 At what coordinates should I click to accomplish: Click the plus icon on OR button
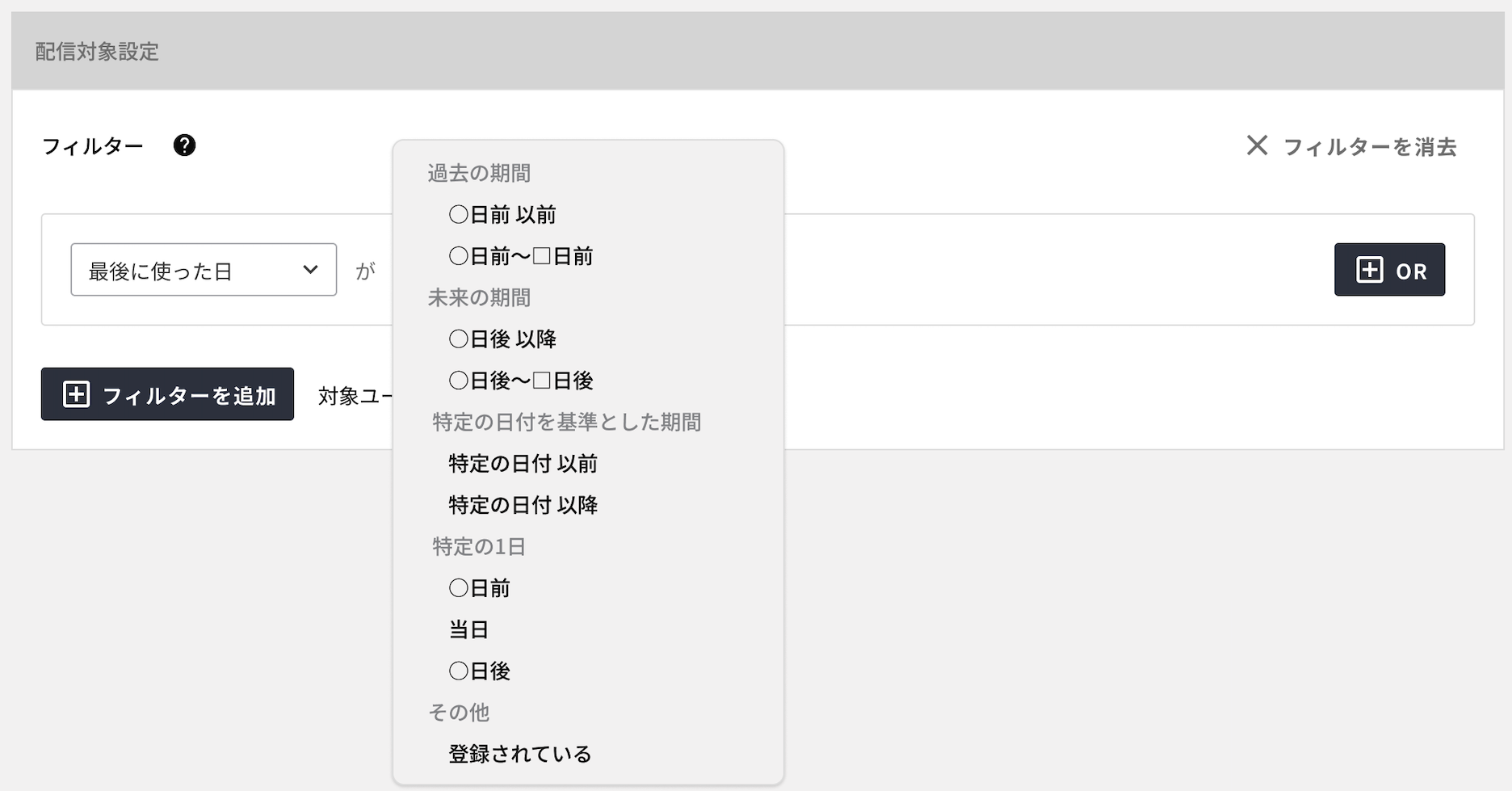[x=1369, y=270]
